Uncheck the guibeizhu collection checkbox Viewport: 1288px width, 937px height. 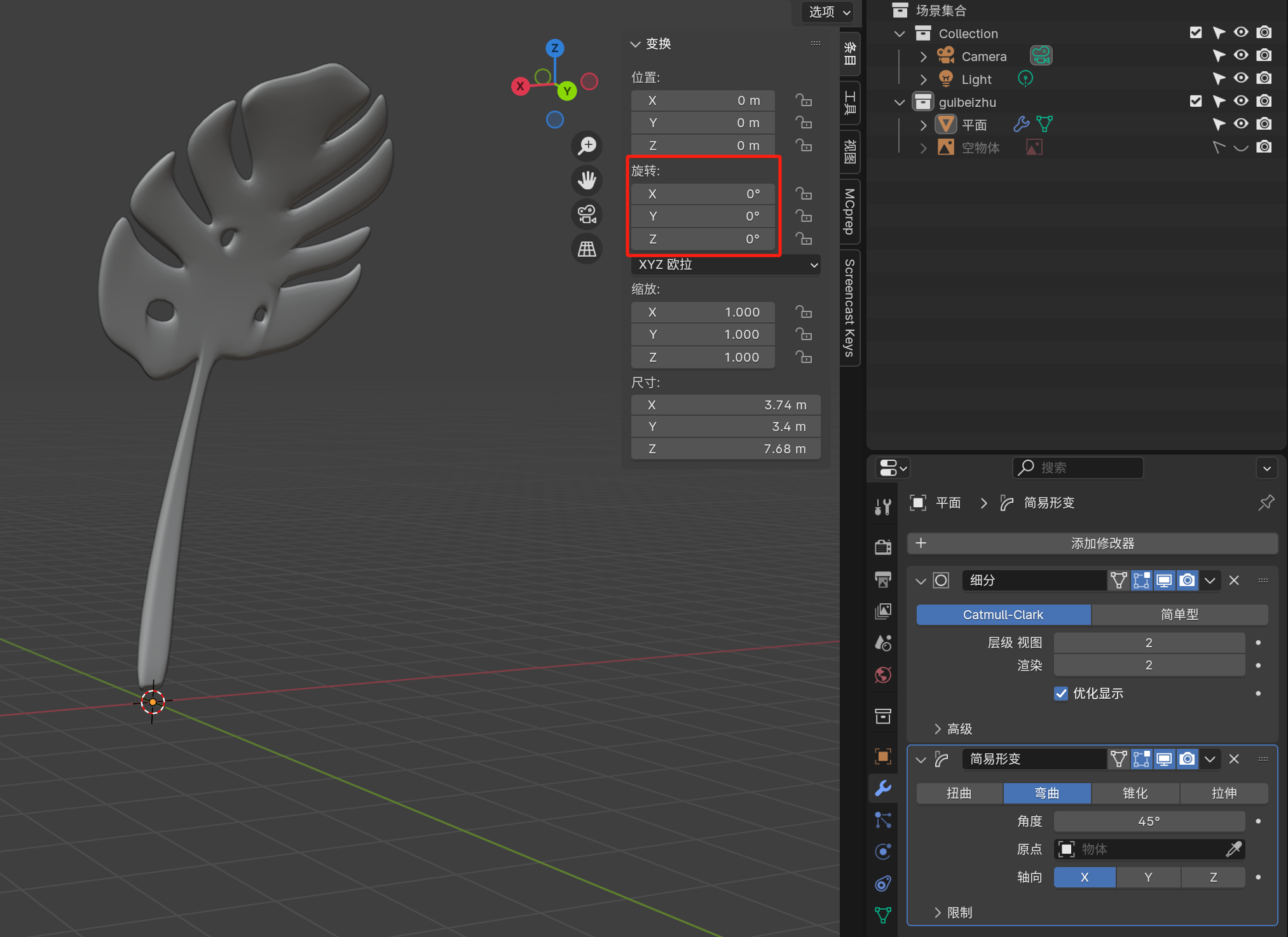click(1196, 101)
